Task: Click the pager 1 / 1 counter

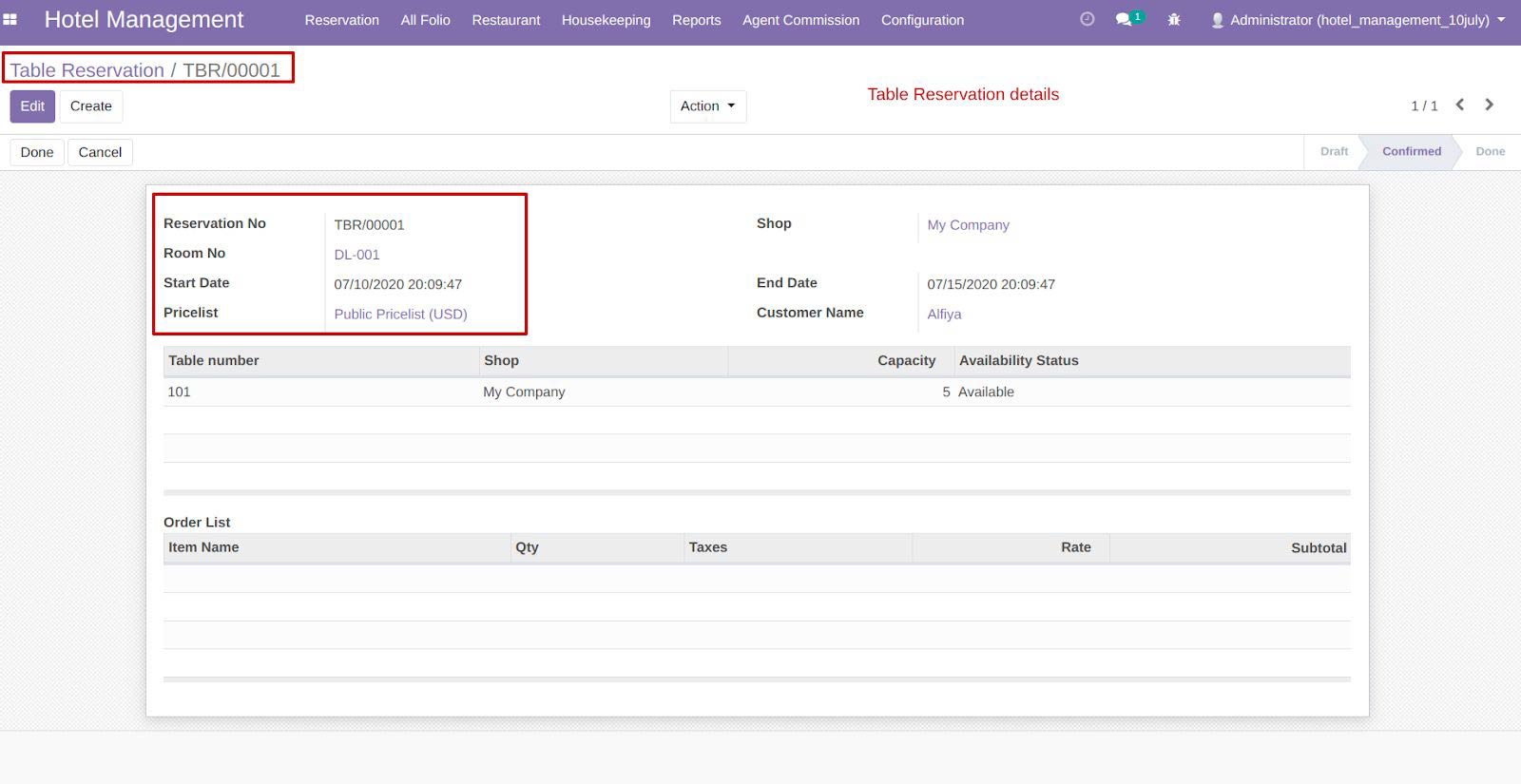Action: pos(1424,105)
